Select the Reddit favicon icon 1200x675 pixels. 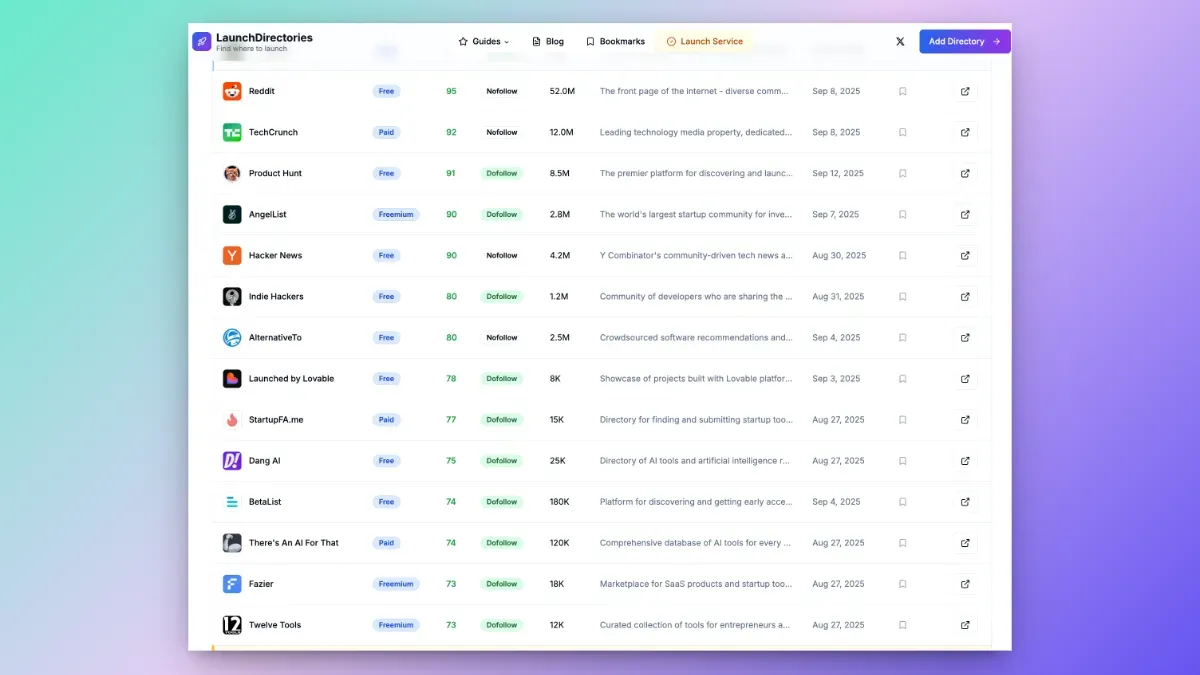pyautogui.click(x=232, y=91)
